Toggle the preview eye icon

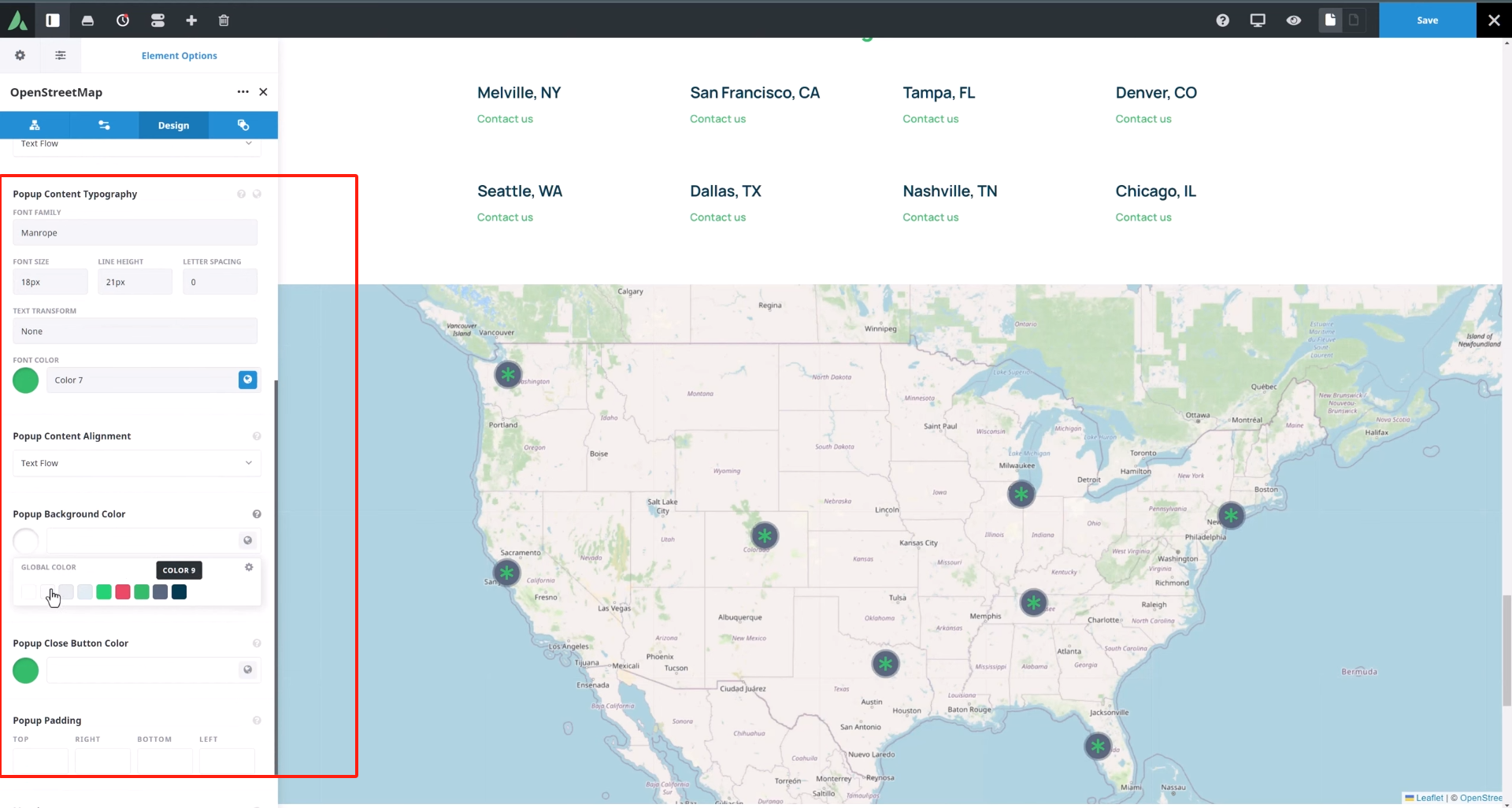(x=1293, y=20)
